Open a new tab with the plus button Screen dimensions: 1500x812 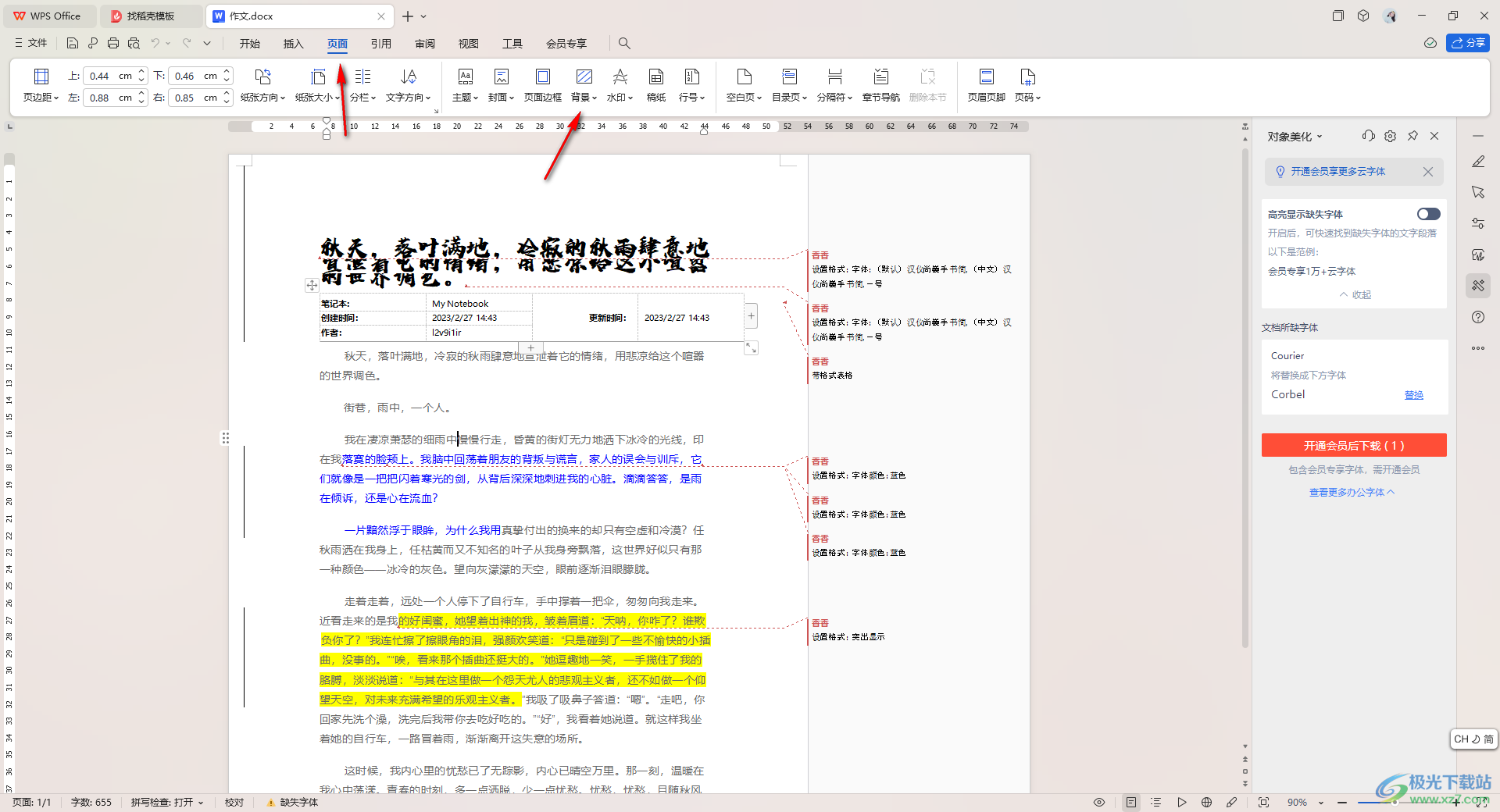[408, 16]
